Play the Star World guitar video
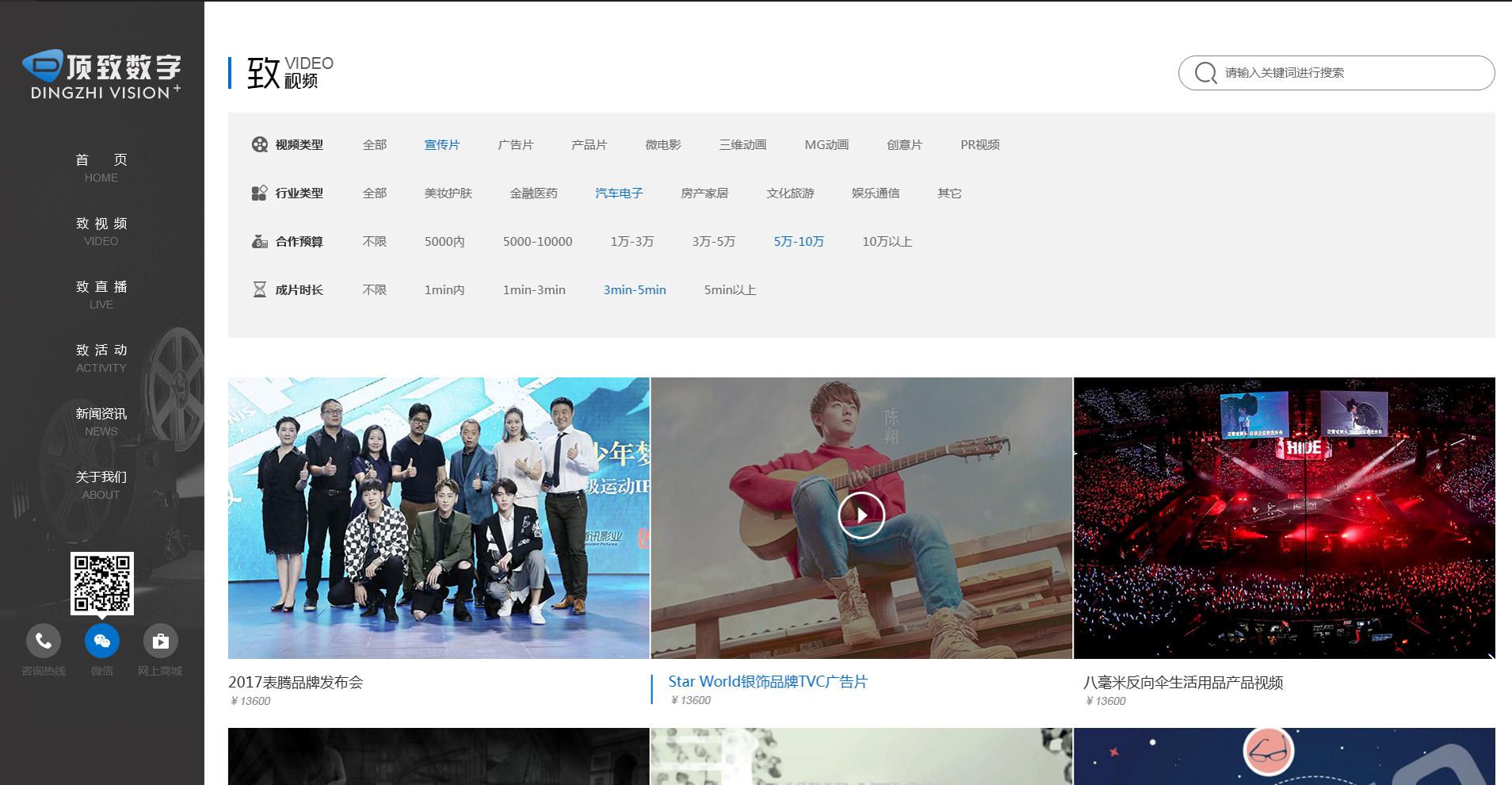The width and height of the screenshot is (1512, 785). tap(861, 515)
